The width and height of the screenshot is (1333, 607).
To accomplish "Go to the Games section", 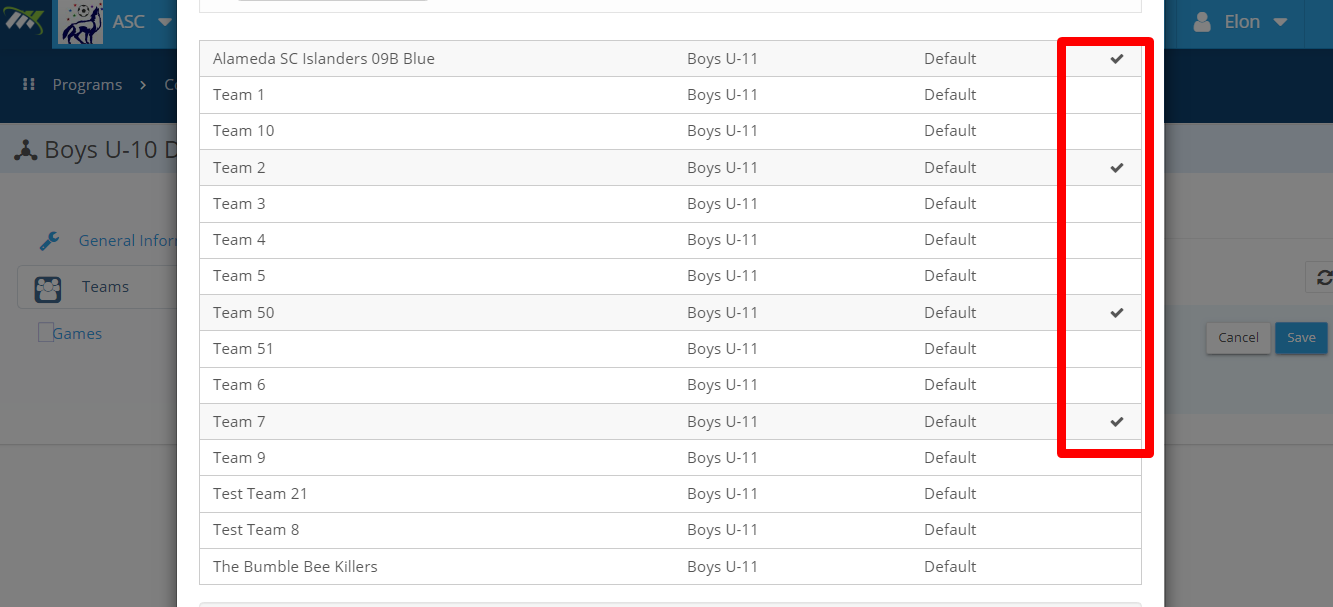I will 77,334.
